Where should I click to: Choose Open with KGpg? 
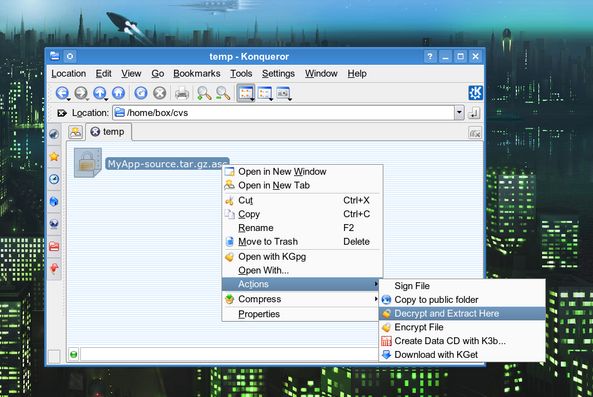(302, 257)
